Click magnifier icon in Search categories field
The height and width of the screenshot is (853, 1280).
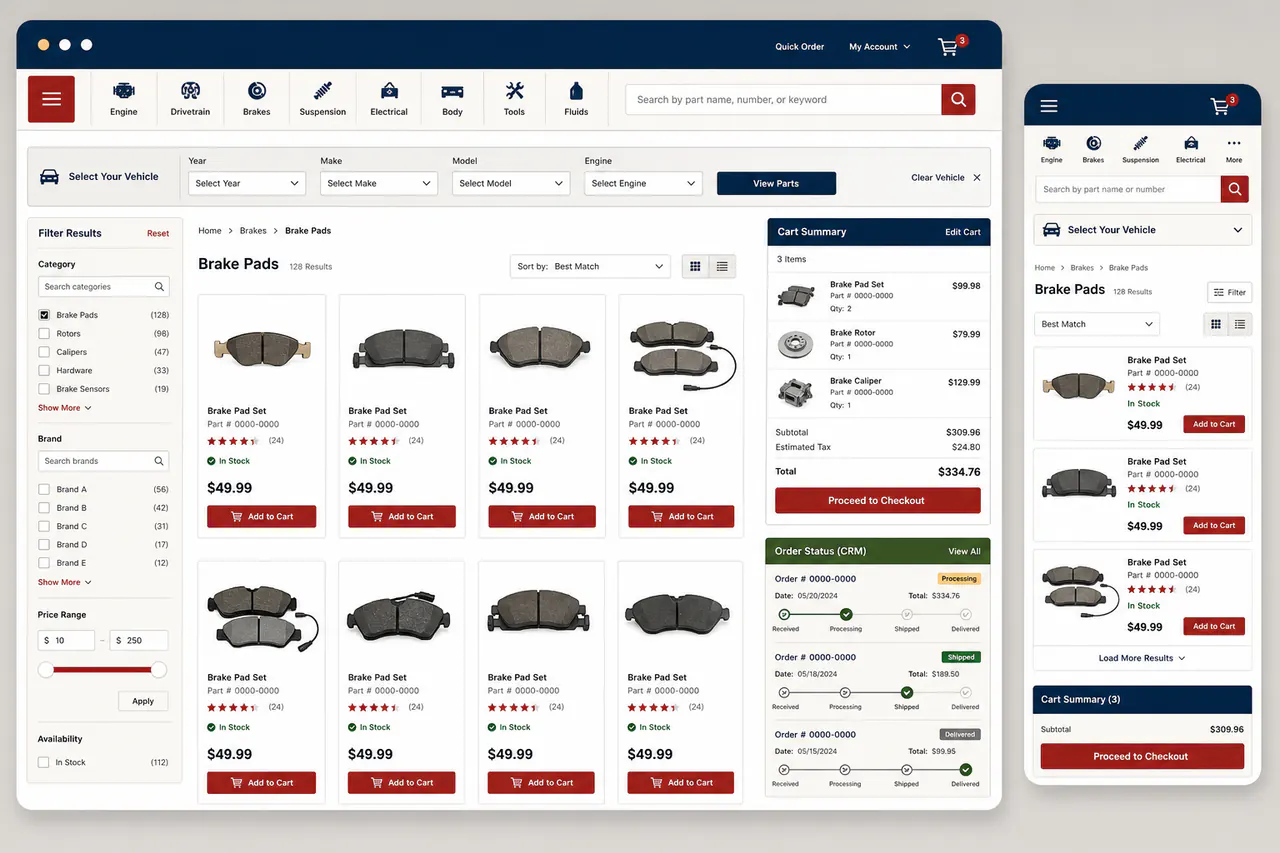[x=159, y=287]
